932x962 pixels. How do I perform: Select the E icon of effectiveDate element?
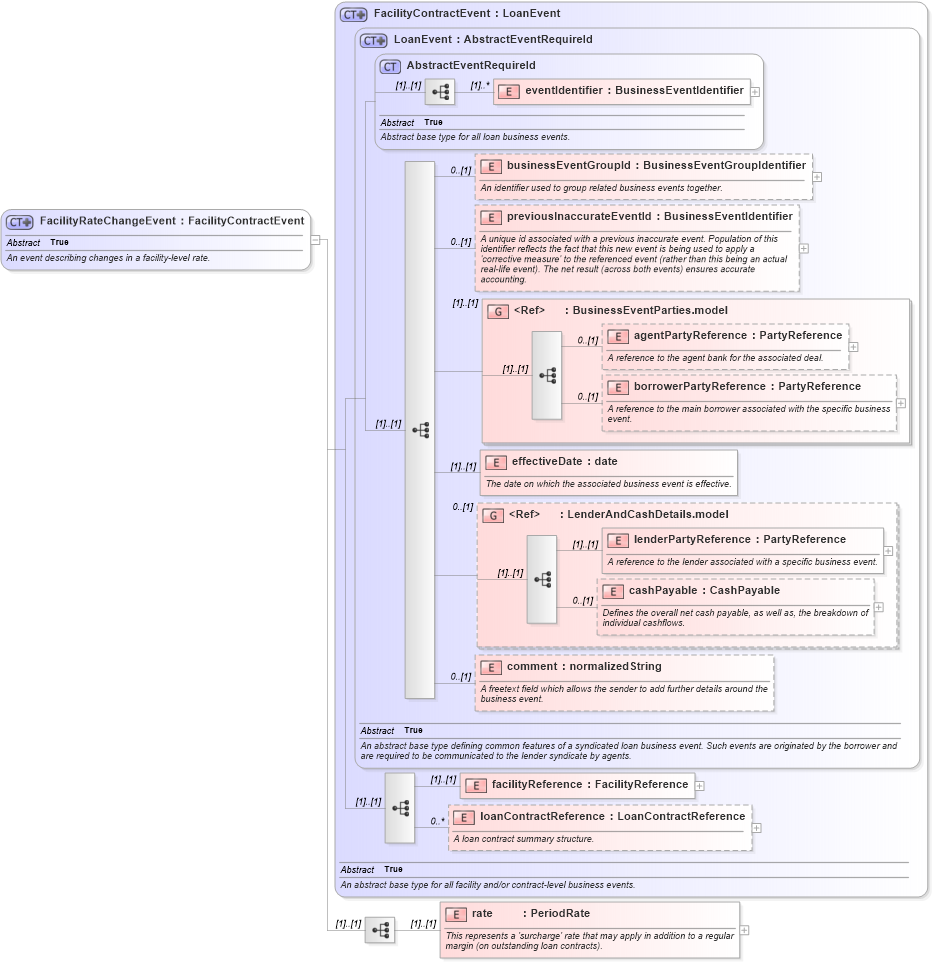(496, 462)
